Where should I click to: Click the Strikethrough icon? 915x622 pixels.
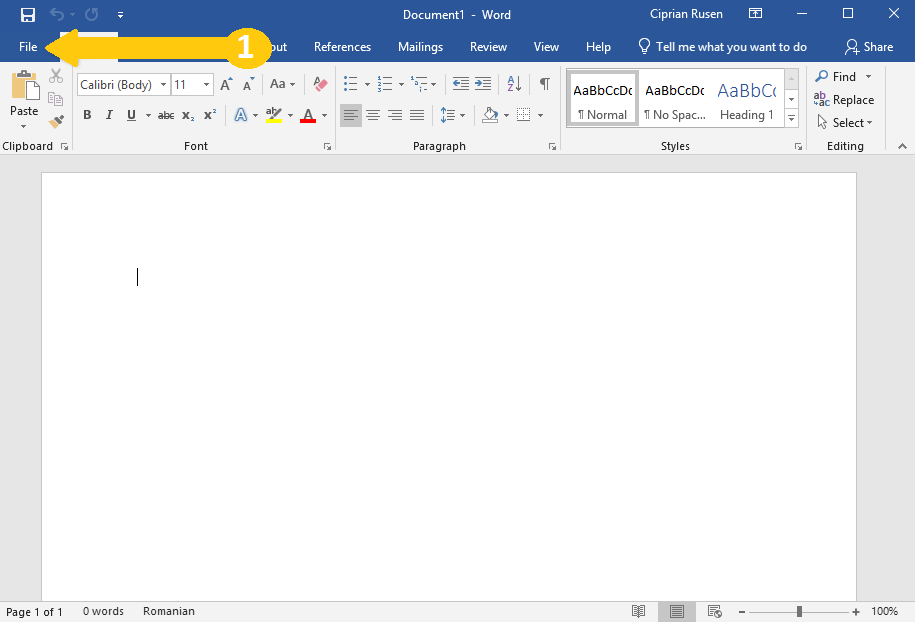(165, 115)
